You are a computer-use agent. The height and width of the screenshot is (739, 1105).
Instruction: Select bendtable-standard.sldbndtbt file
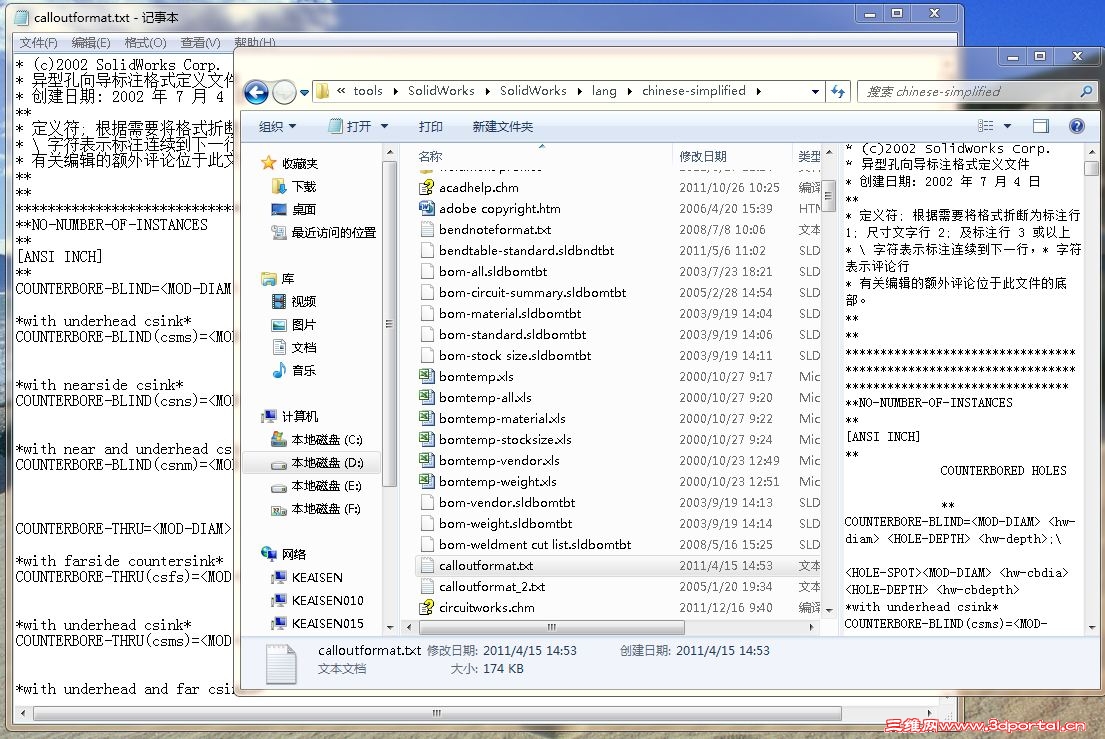[526, 251]
